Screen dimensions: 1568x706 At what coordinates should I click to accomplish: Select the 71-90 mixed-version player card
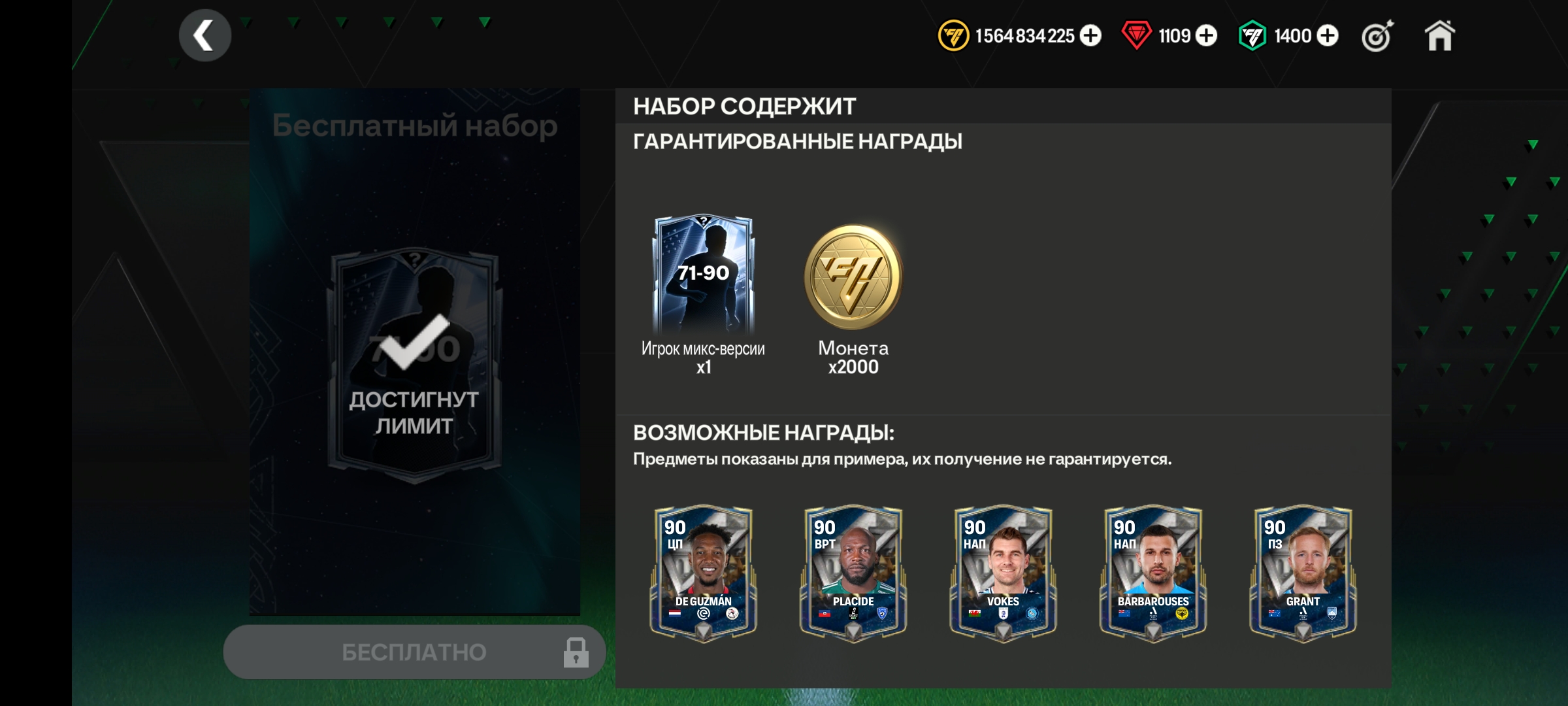click(703, 275)
